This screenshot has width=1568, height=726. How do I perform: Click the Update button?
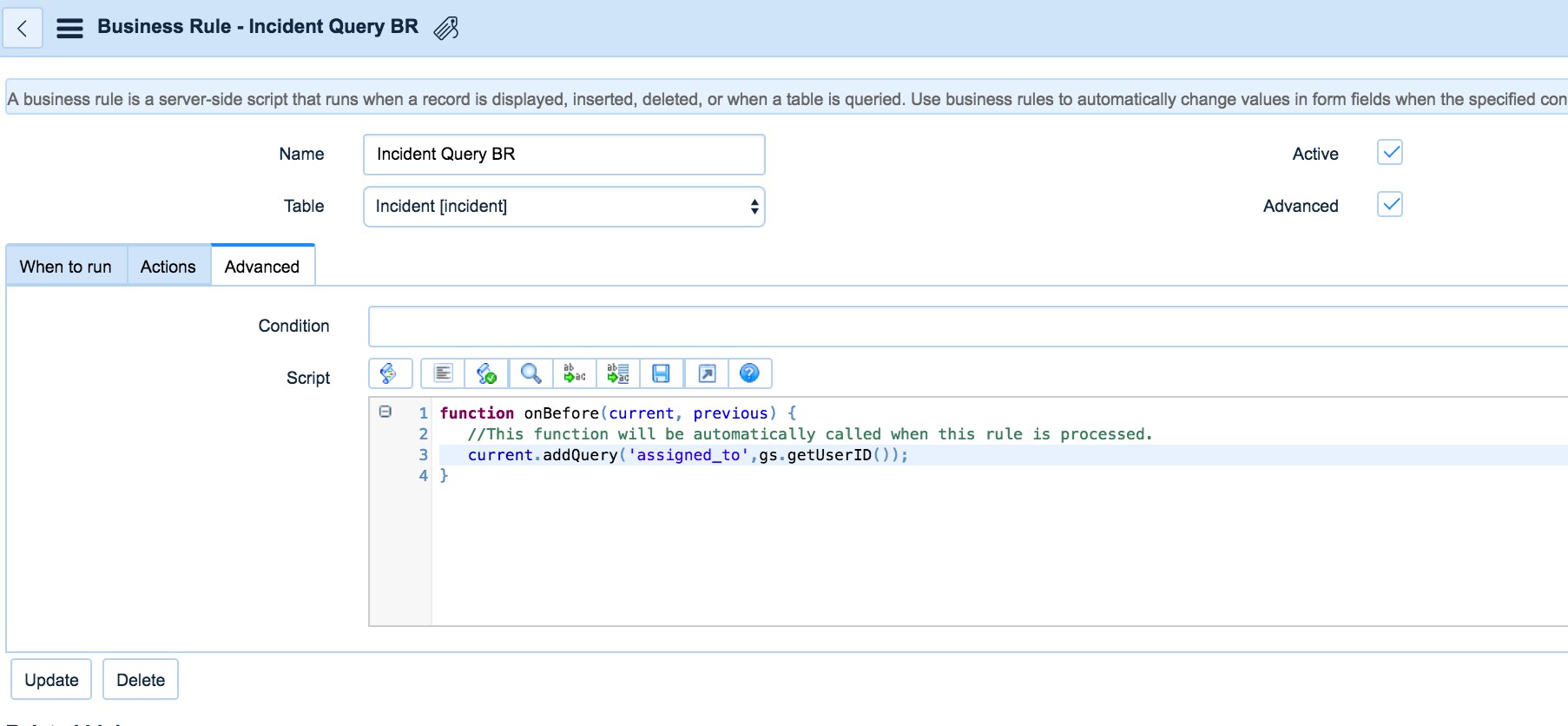51,680
